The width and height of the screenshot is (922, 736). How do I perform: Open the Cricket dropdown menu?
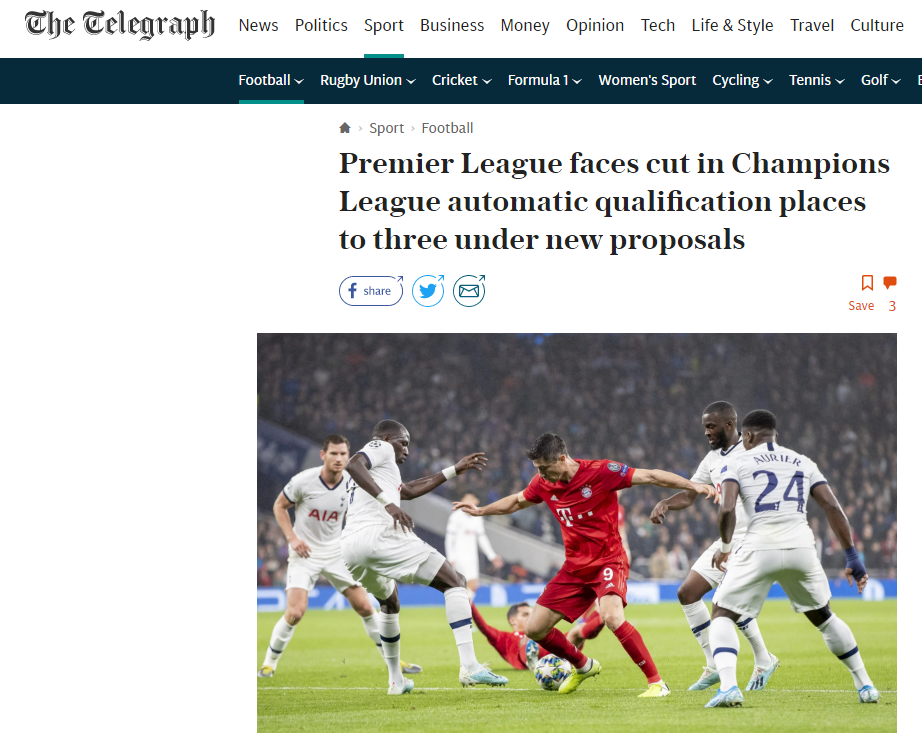pos(462,80)
